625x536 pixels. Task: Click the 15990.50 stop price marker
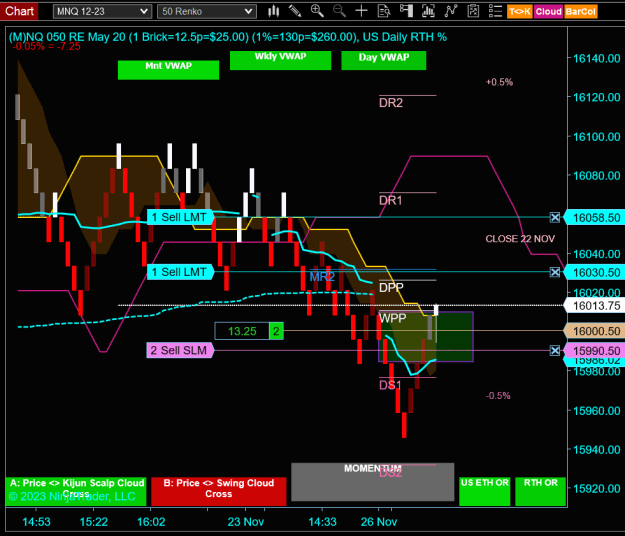[594, 351]
